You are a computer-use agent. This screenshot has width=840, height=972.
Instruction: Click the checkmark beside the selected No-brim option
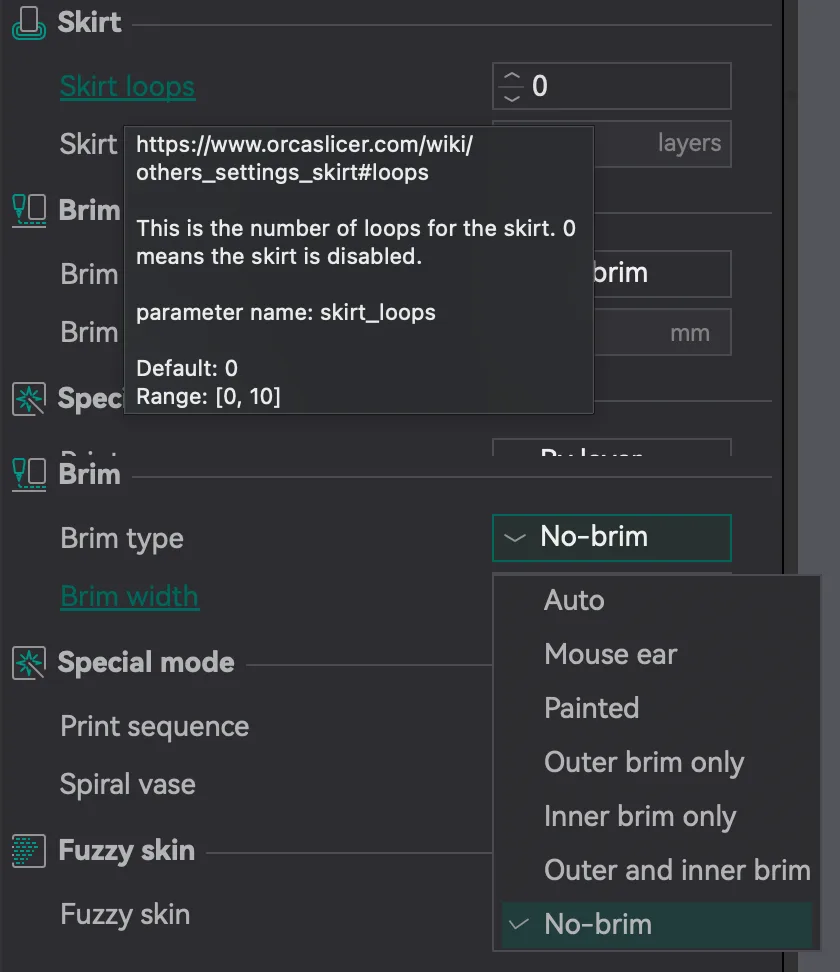tap(518, 924)
